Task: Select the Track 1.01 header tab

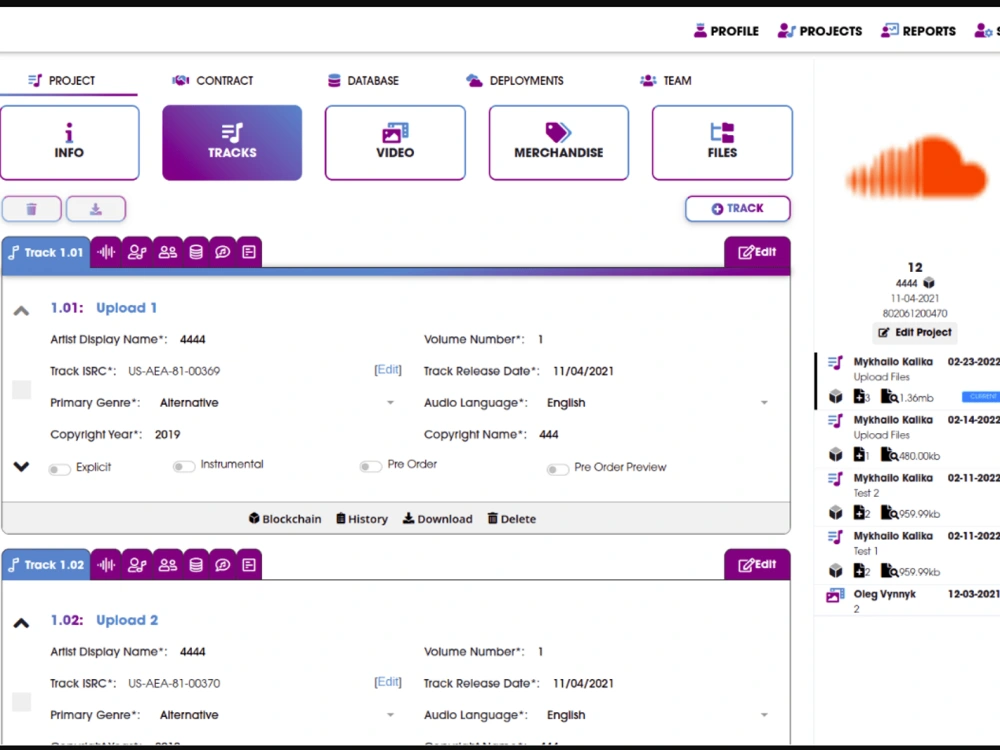Action: (46, 252)
